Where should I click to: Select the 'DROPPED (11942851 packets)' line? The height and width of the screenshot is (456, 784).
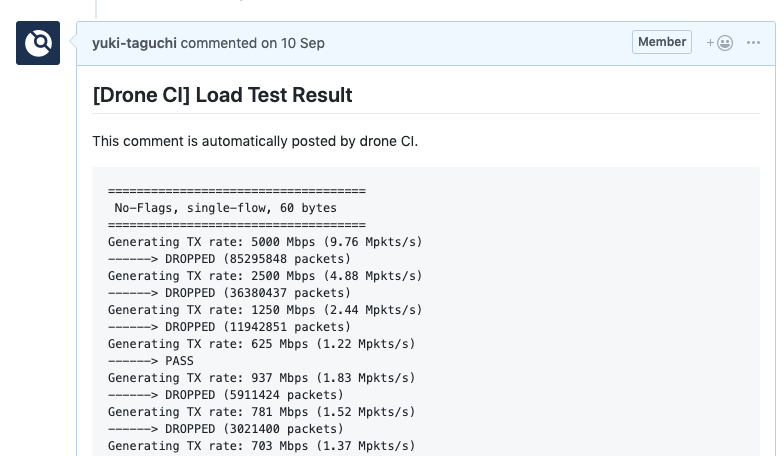[x=230, y=327]
